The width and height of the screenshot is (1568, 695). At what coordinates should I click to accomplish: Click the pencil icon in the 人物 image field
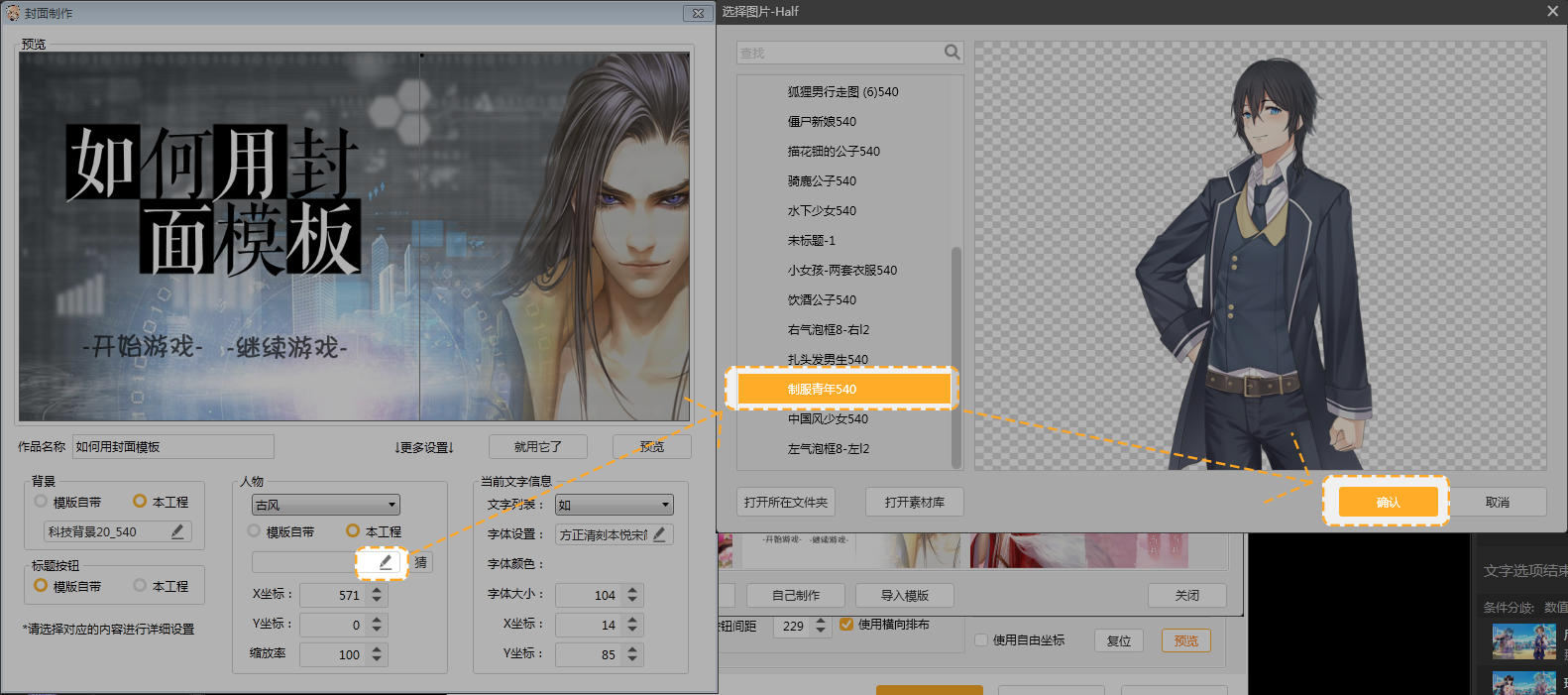tap(386, 562)
